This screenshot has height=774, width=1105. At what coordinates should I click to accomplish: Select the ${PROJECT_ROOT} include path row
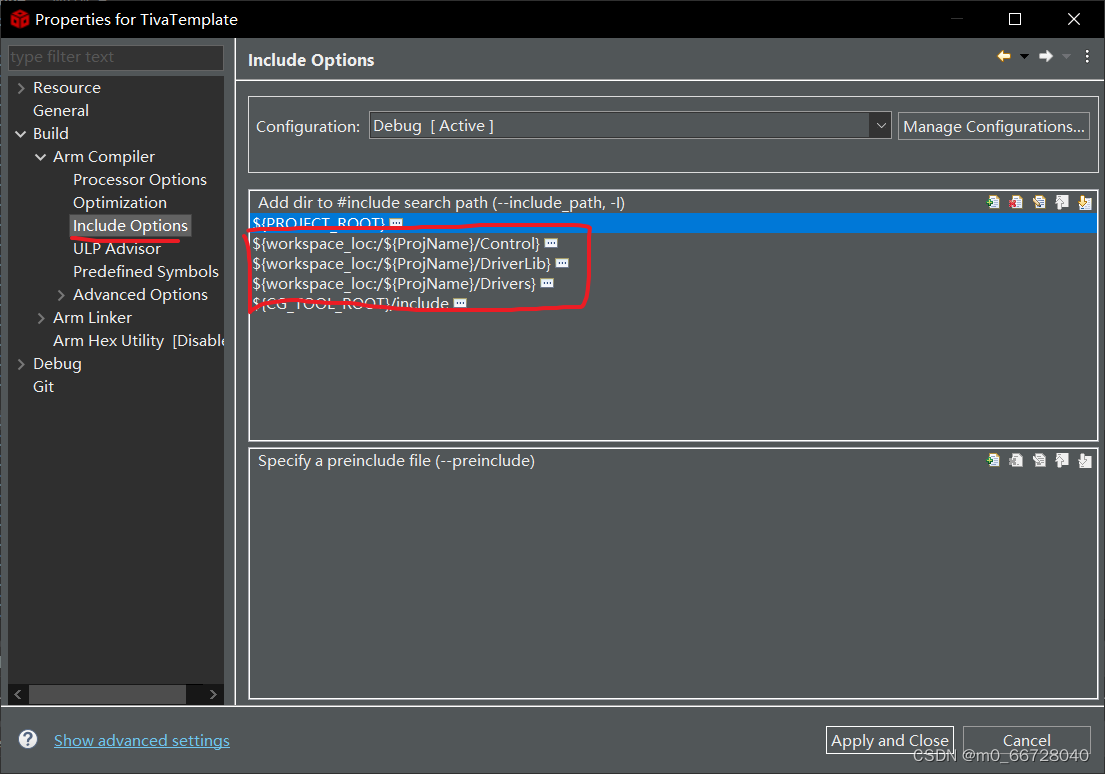click(x=673, y=223)
